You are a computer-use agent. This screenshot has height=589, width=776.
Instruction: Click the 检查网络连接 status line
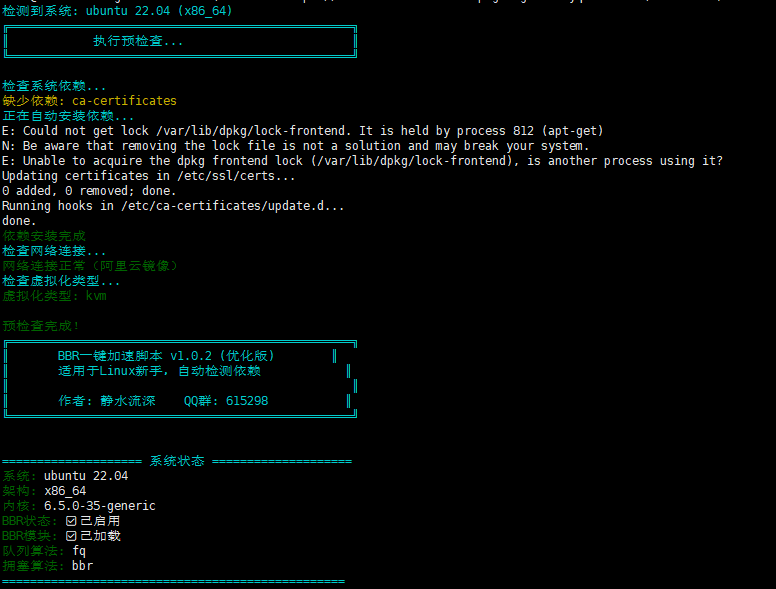[x=54, y=251]
